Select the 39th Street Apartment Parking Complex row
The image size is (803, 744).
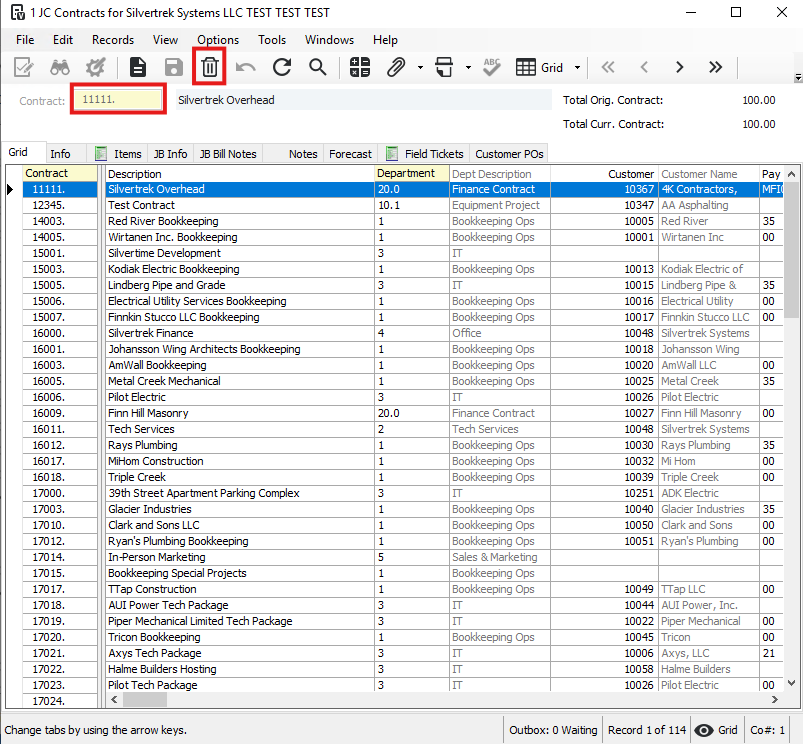(403, 493)
